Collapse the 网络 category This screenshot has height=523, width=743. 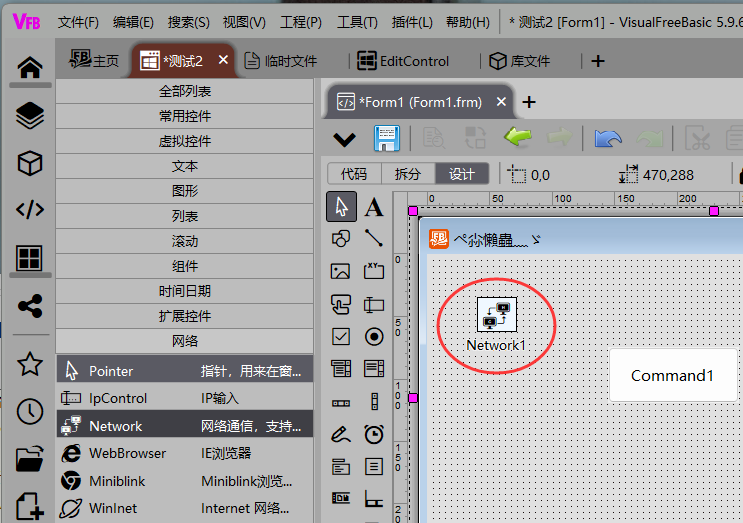pos(185,341)
